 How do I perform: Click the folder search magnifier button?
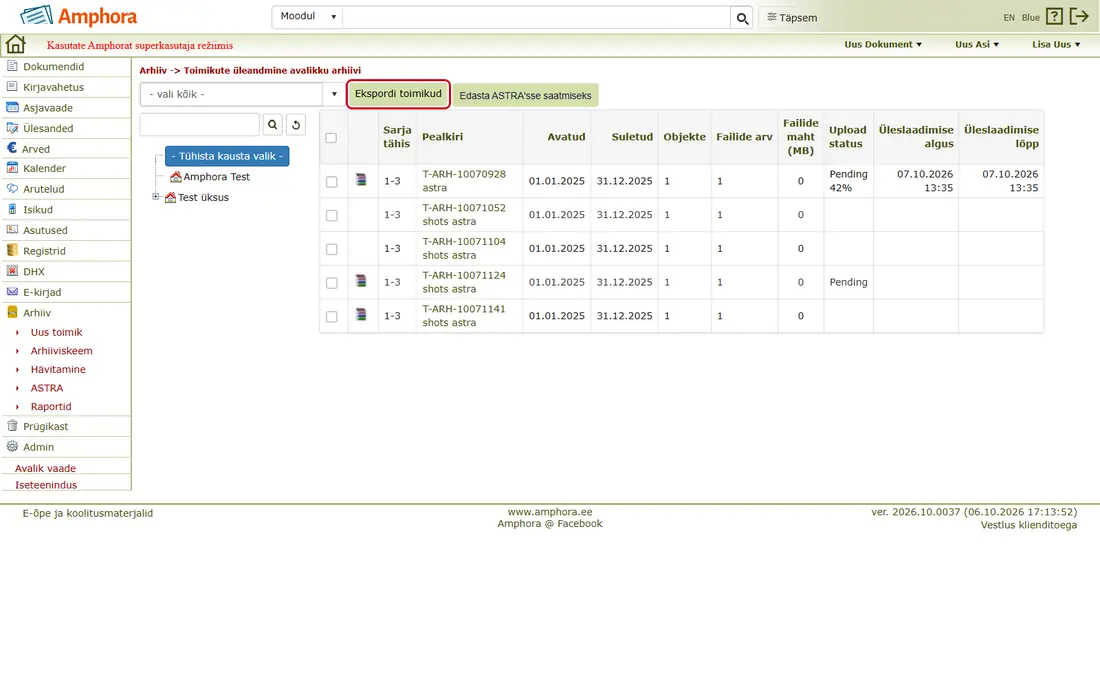[x=273, y=125]
